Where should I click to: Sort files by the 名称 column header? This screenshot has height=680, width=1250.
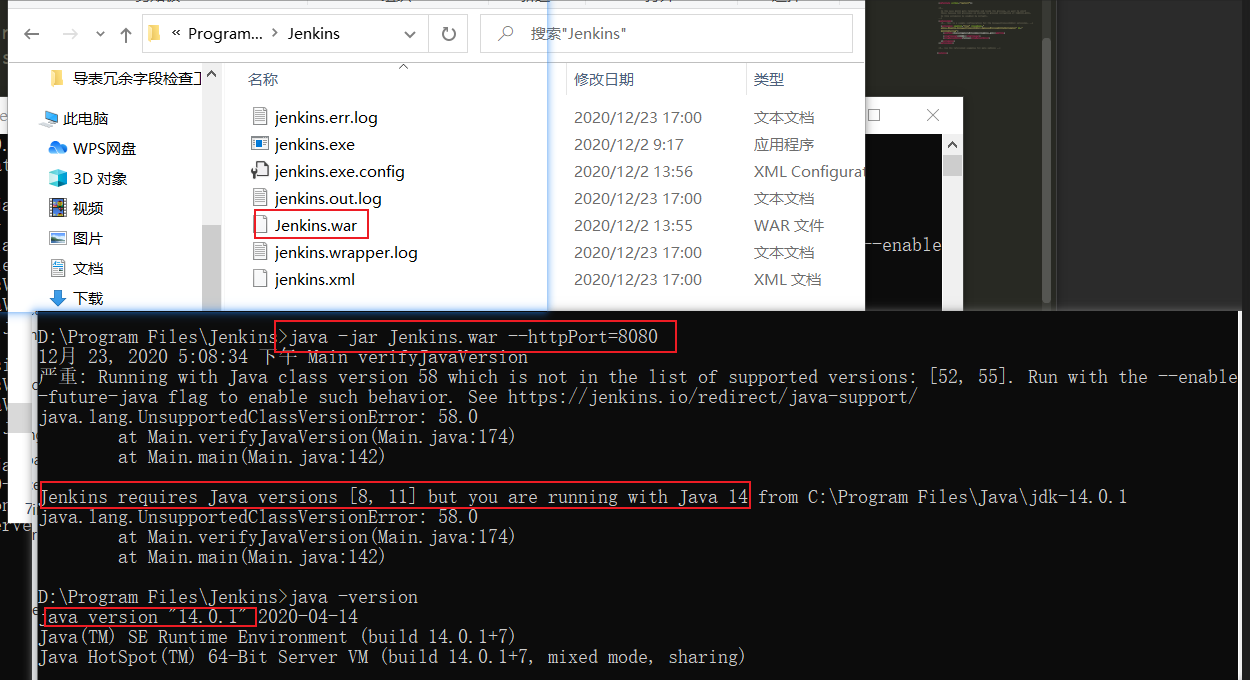[262, 79]
